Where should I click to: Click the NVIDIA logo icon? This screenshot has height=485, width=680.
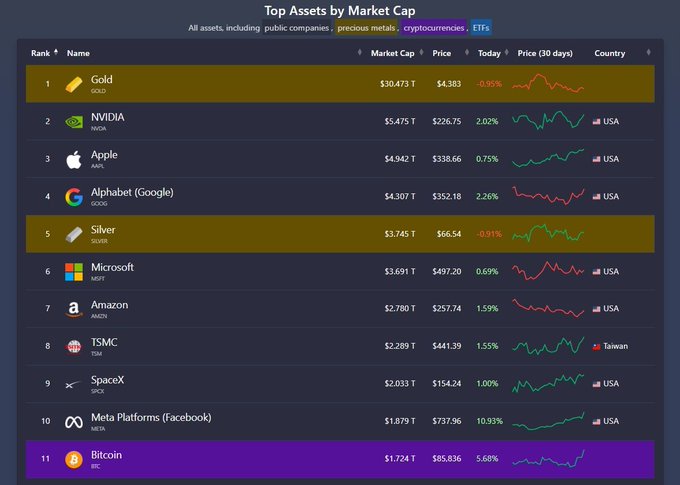pyautogui.click(x=74, y=122)
